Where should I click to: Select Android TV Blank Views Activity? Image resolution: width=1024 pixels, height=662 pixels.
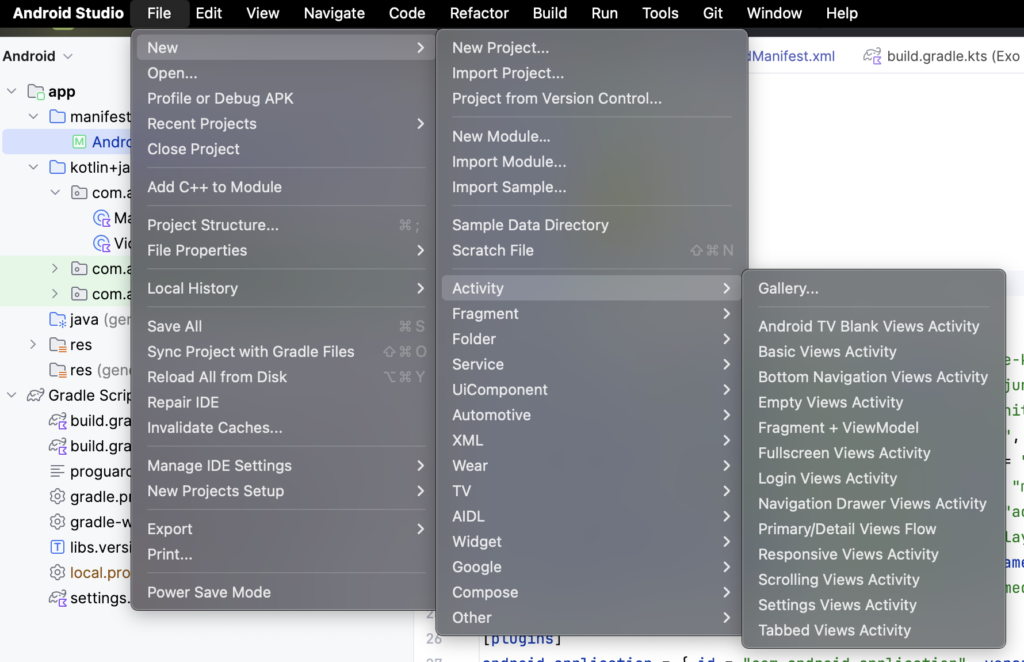pos(873,326)
